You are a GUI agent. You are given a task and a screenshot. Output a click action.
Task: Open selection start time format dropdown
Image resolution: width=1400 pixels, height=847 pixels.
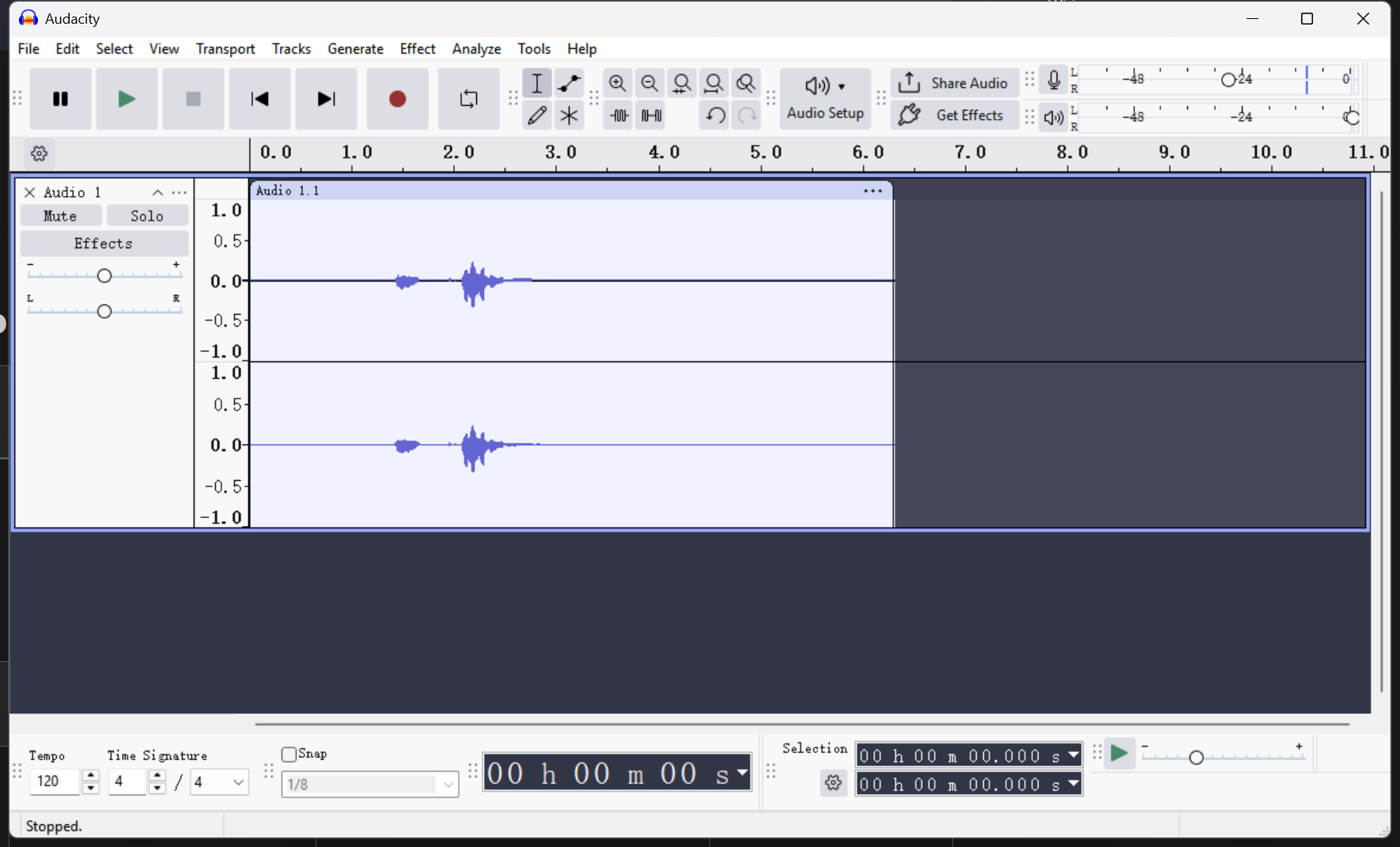click(x=1073, y=756)
